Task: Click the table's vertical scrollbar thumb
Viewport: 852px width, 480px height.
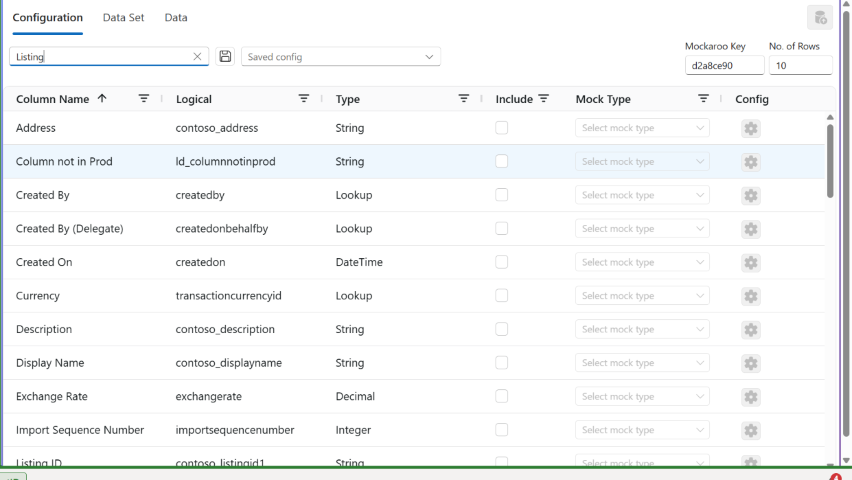Action: 830,161
